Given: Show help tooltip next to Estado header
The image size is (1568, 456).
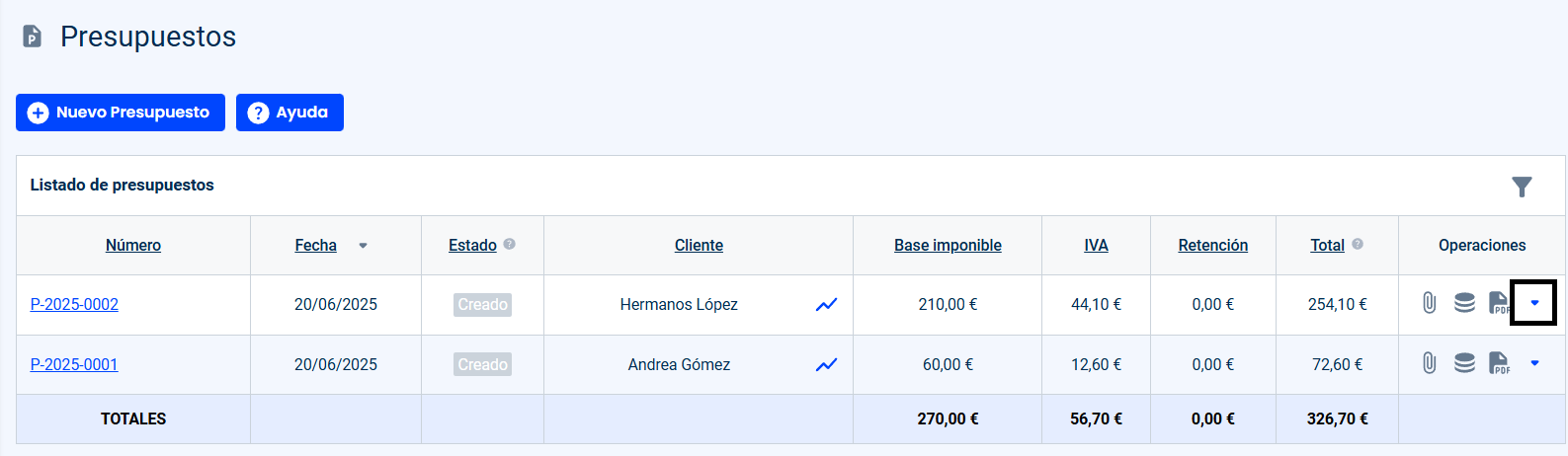Looking at the screenshot, I should [x=509, y=244].
